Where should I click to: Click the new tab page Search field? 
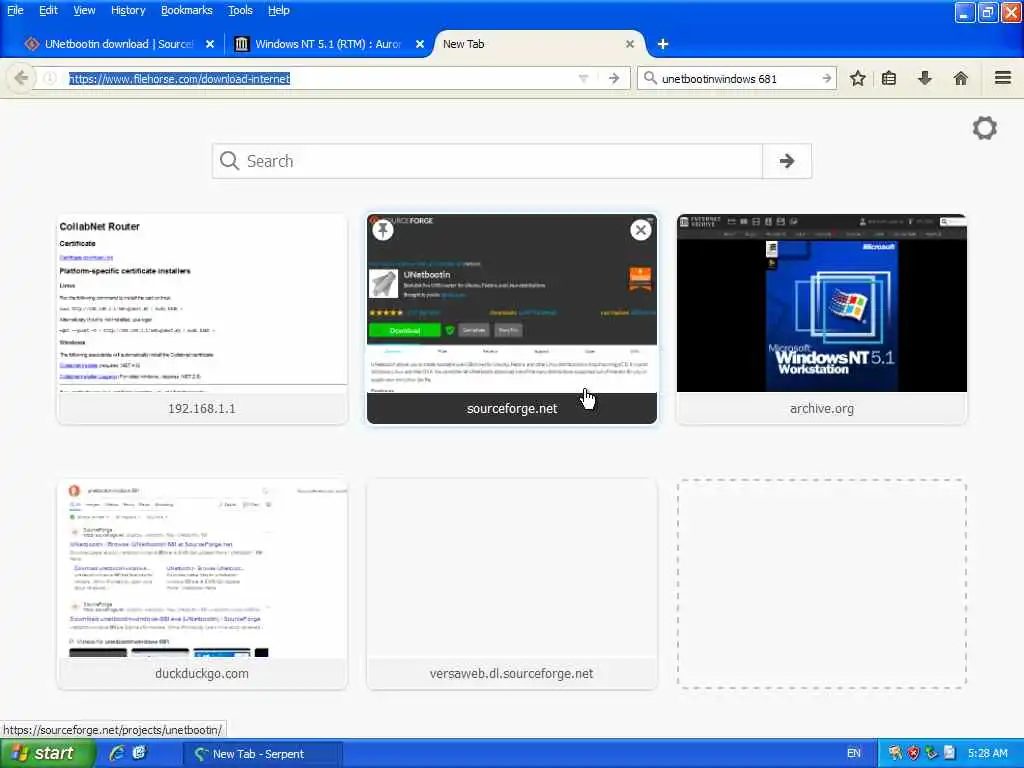click(x=487, y=161)
